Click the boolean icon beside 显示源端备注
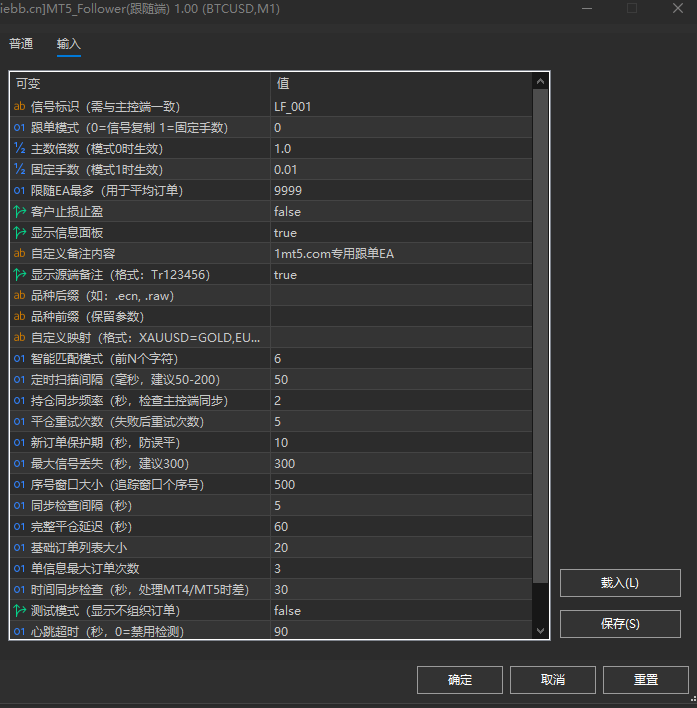Screen dimensions: 697x708 19,275
